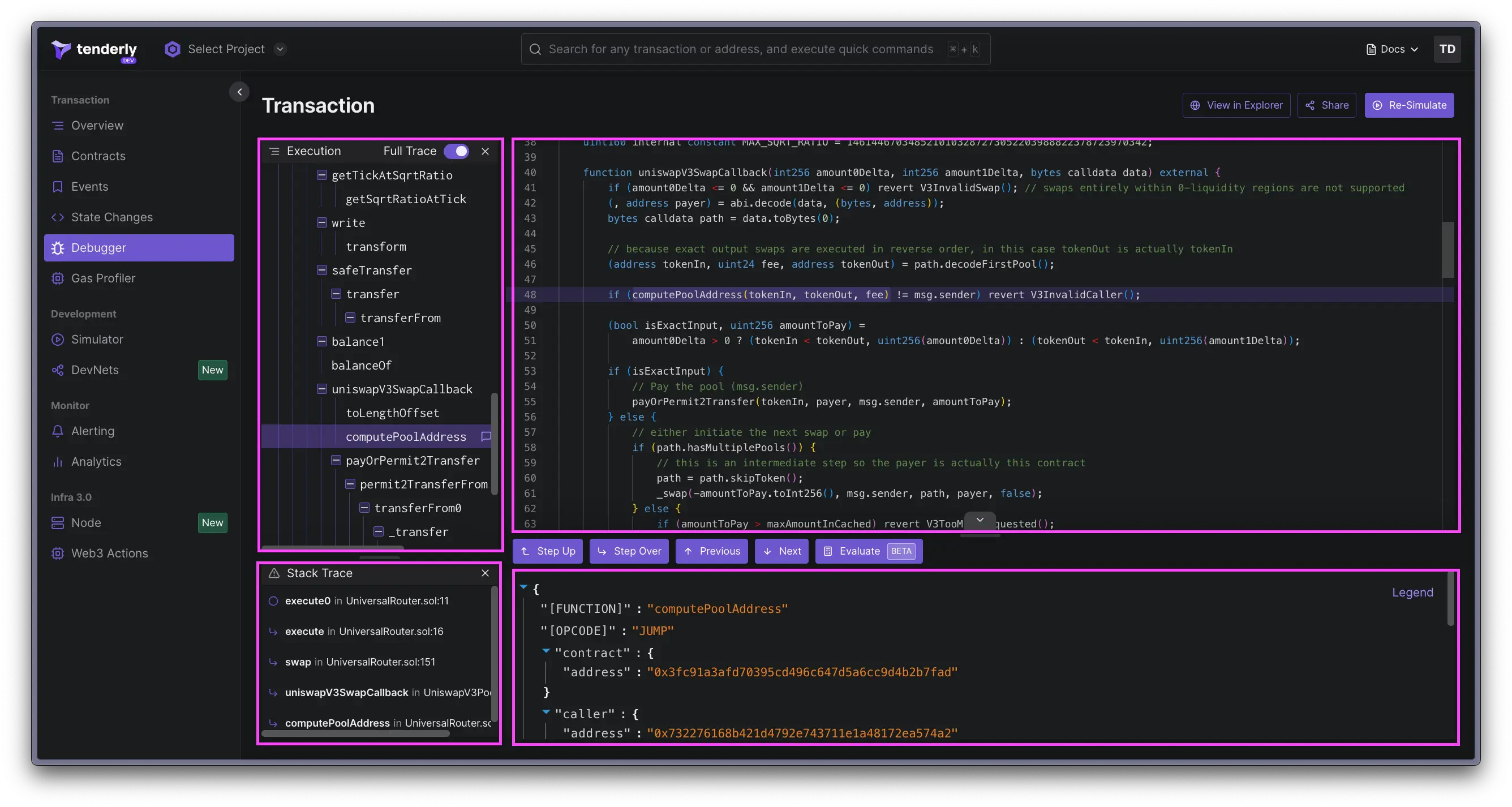Click the Step Up button
The image size is (1512, 807).
pyautogui.click(x=548, y=551)
